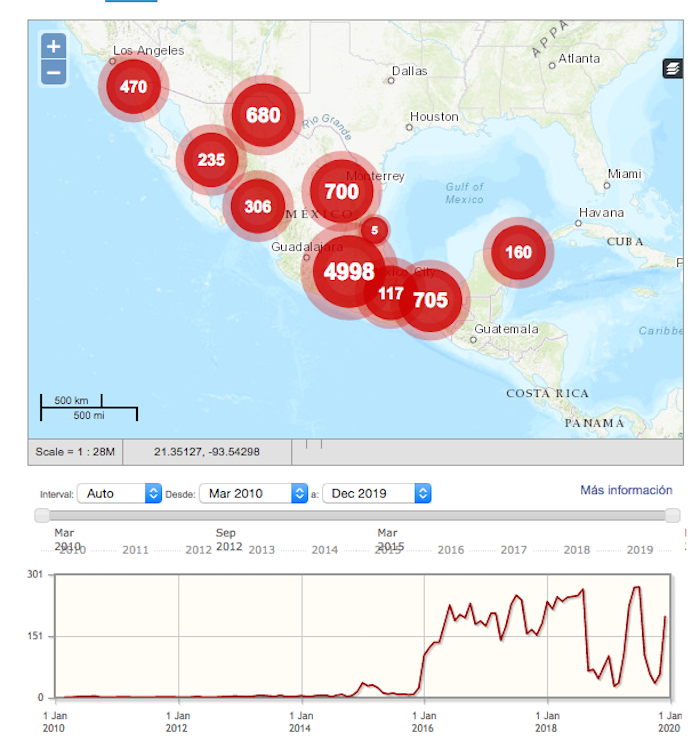Click the left time slider handle

[42, 515]
